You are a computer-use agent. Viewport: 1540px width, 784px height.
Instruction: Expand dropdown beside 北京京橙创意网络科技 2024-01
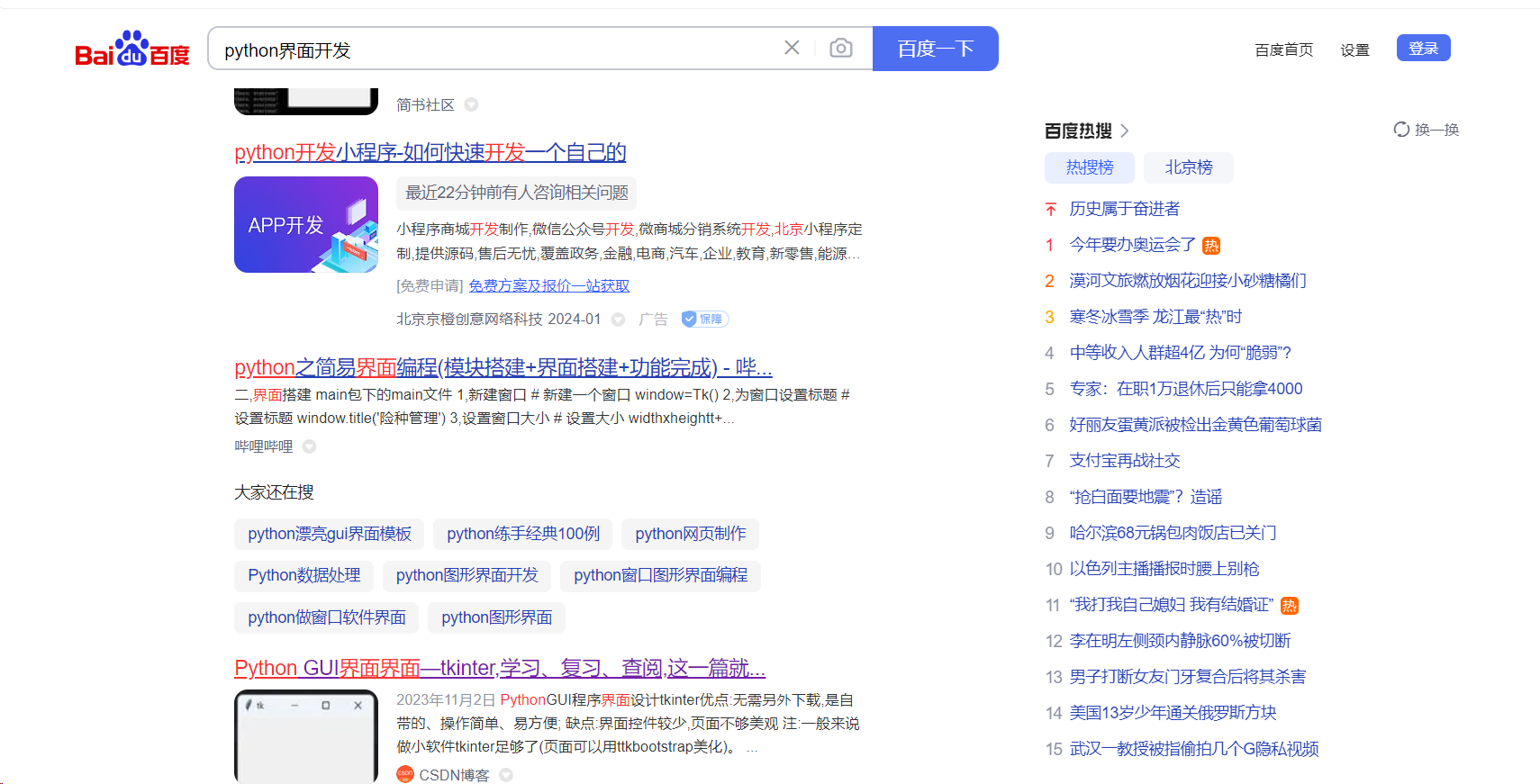point(618,320)
